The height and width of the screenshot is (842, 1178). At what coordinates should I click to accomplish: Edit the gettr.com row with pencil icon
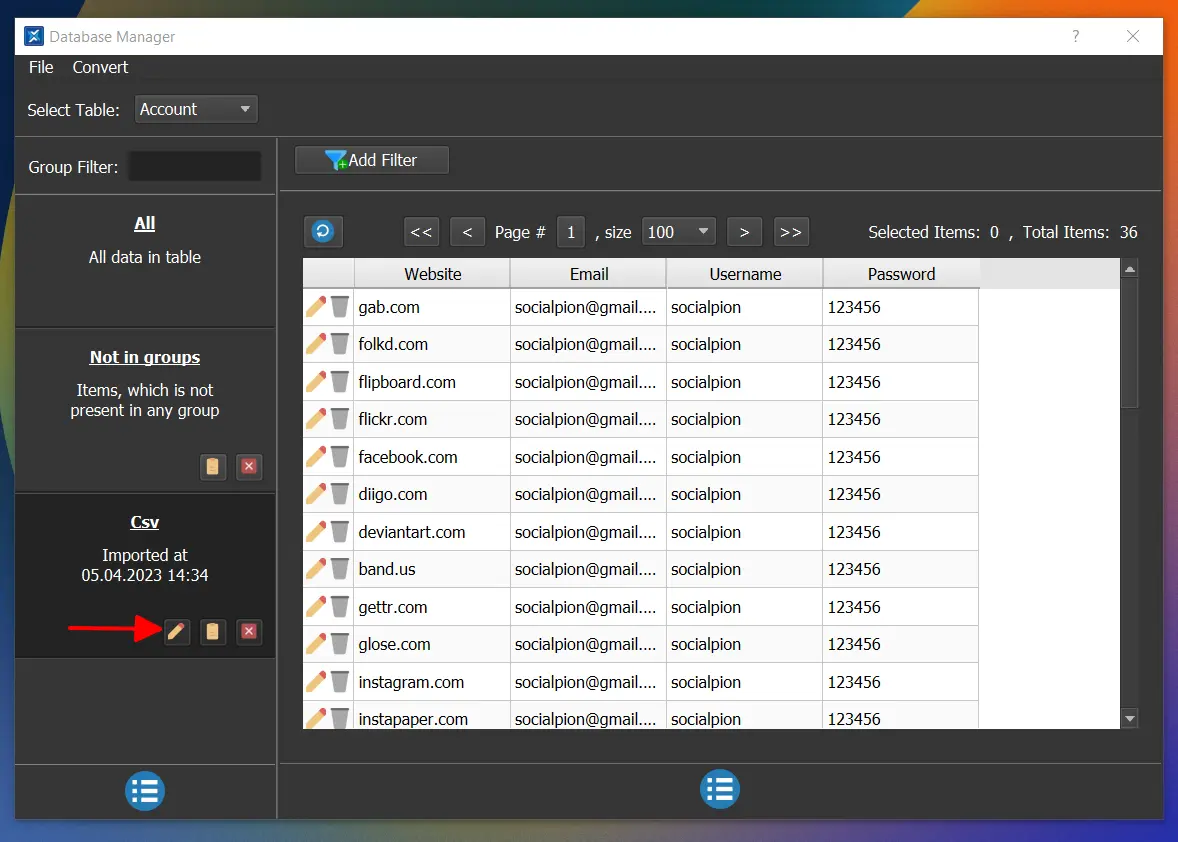[316, 607]
